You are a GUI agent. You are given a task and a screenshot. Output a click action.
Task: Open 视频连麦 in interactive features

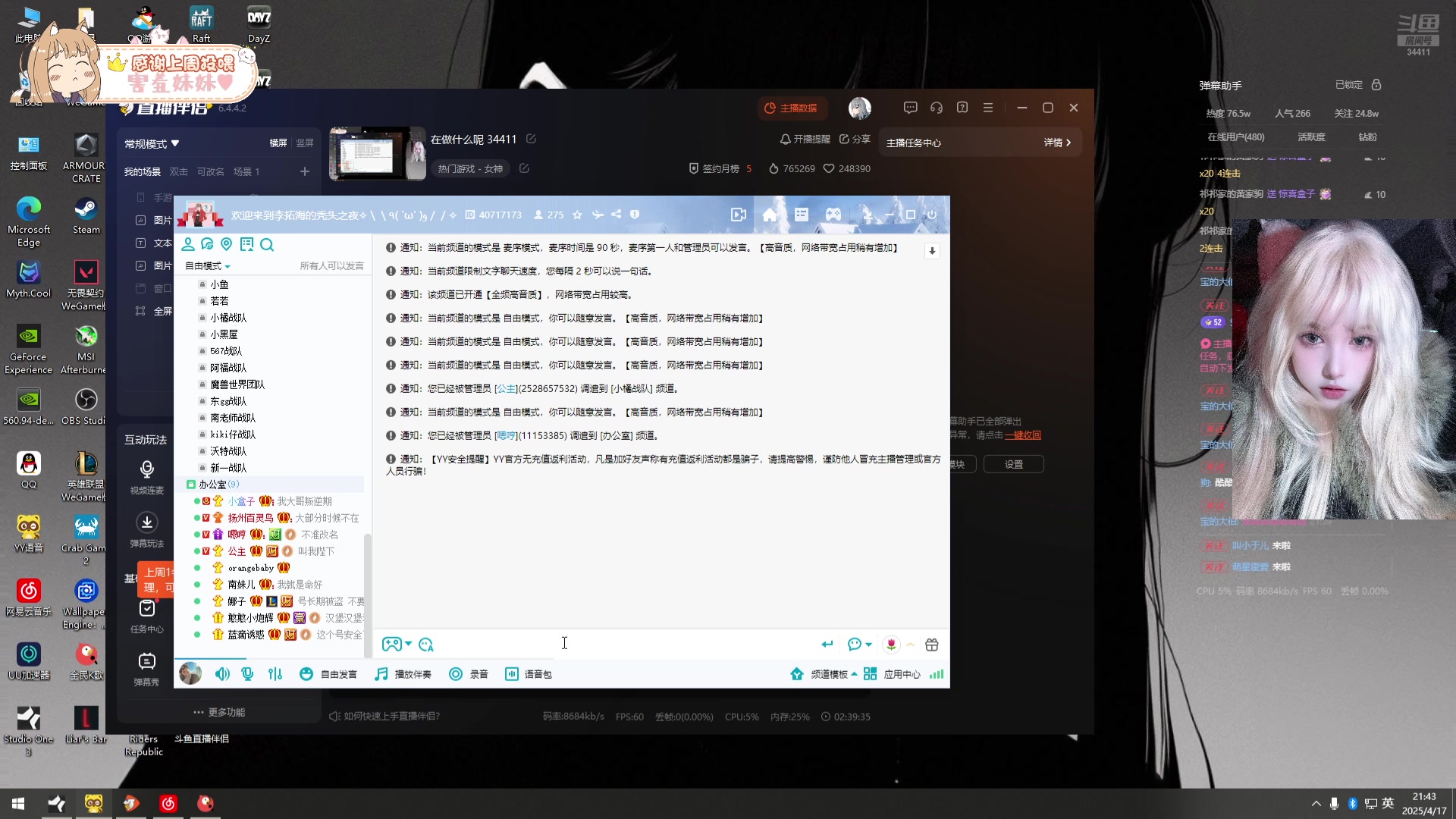[147, 478]
